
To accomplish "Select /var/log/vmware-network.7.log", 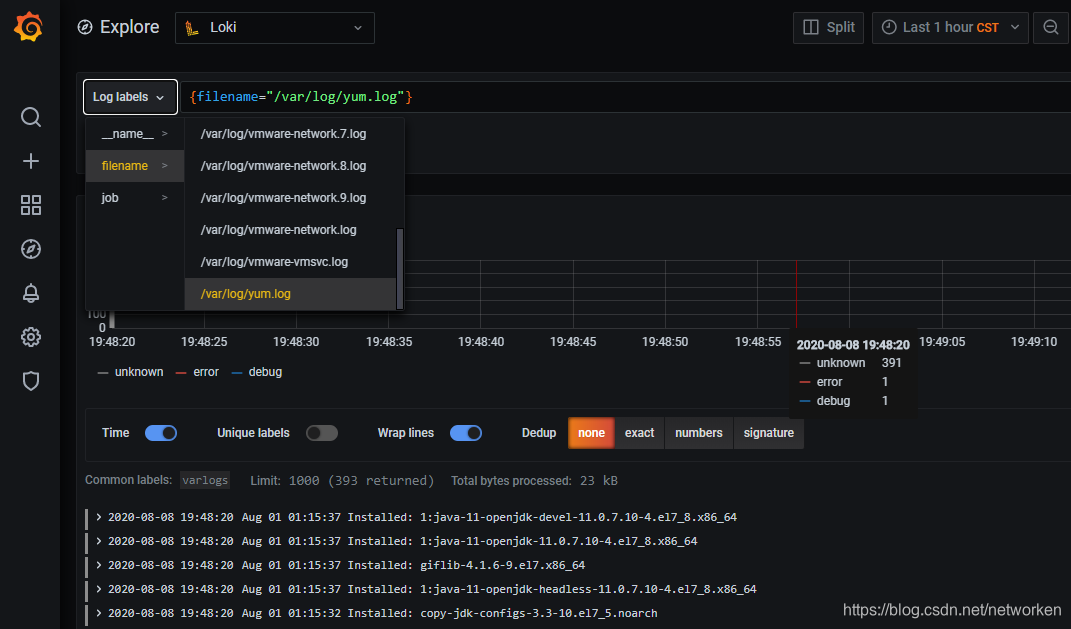I will (x=290, y=134).
